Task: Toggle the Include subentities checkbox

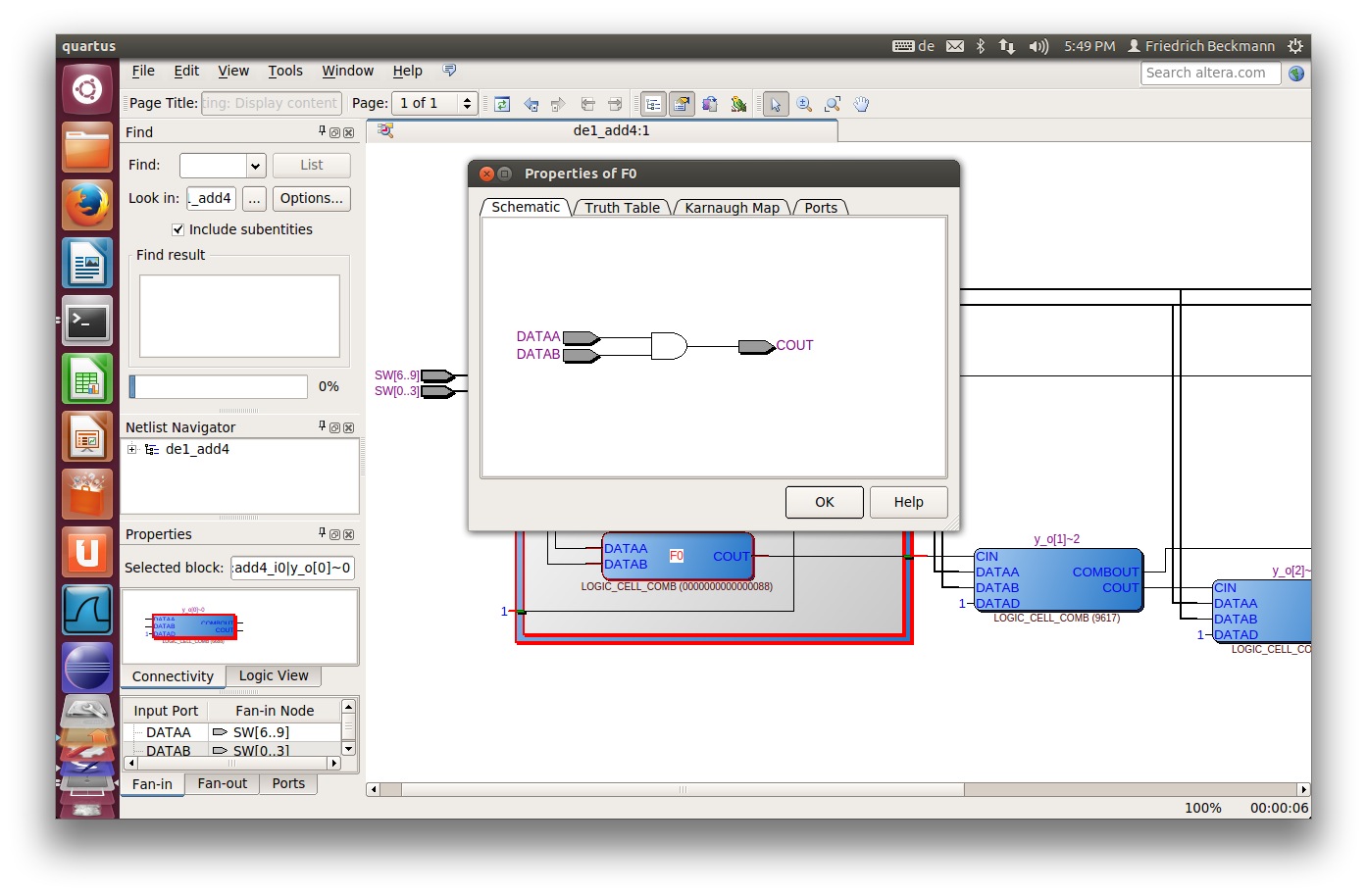Action: pos(177,229)
